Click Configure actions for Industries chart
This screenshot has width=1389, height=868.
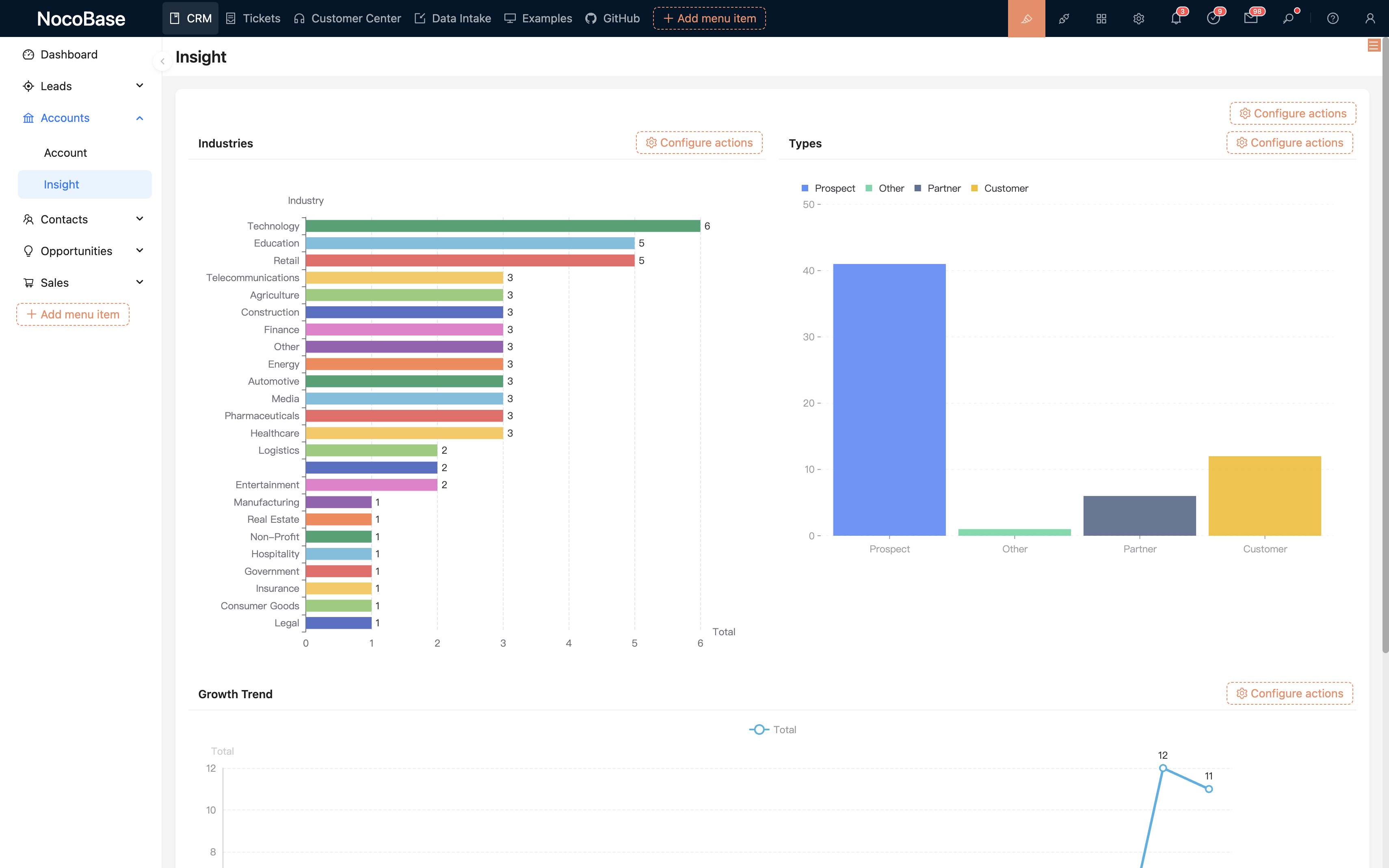click(x=699, y=143)
